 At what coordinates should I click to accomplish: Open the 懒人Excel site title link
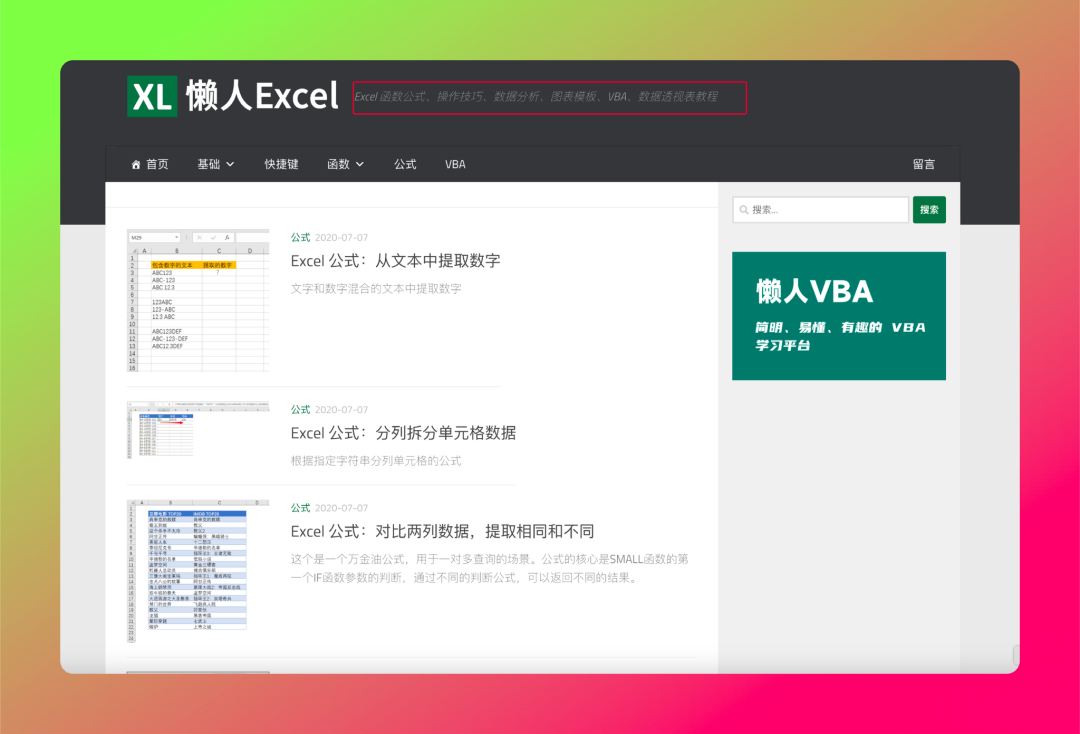click(262, 96)
